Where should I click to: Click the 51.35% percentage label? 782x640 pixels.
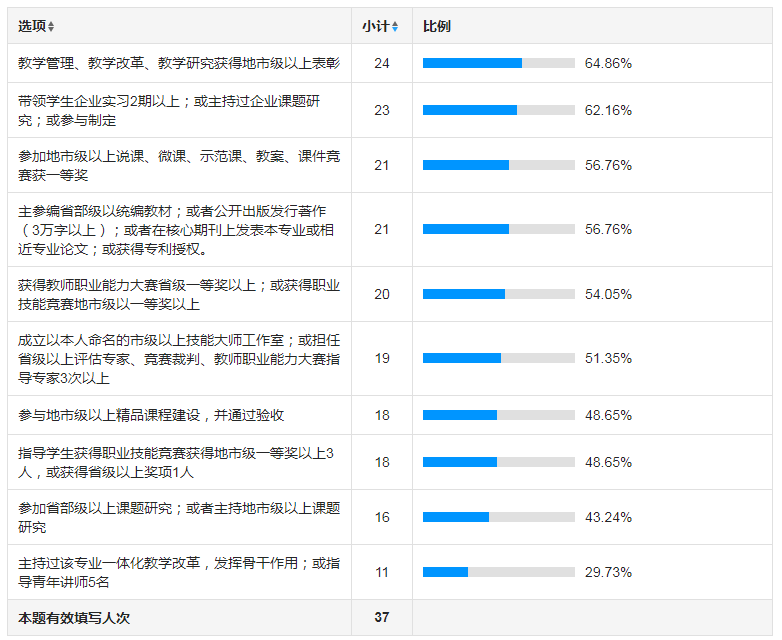tap(608, 358)
